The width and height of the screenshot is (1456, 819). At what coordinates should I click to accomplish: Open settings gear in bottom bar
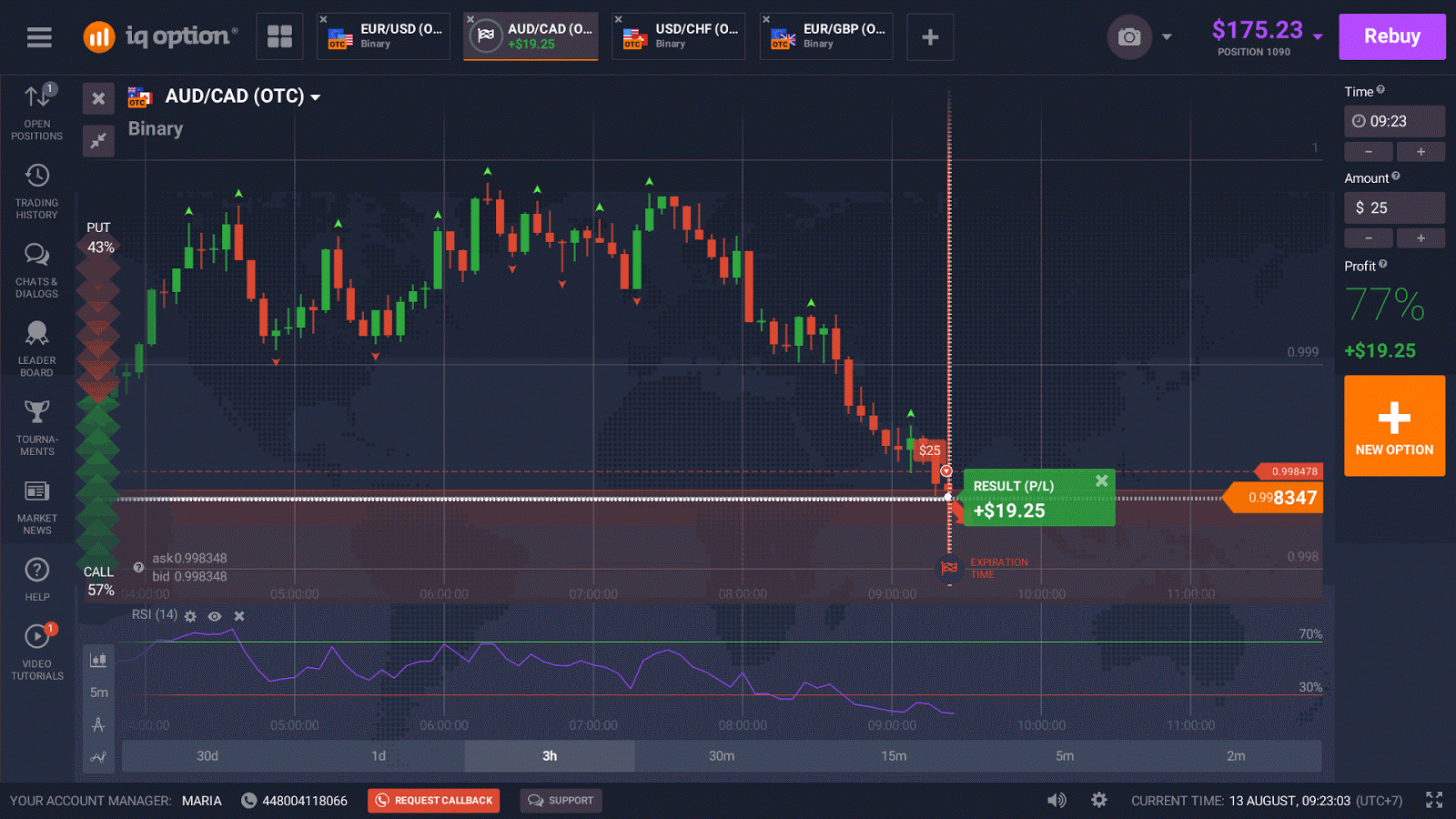[x=1099, y=800]
